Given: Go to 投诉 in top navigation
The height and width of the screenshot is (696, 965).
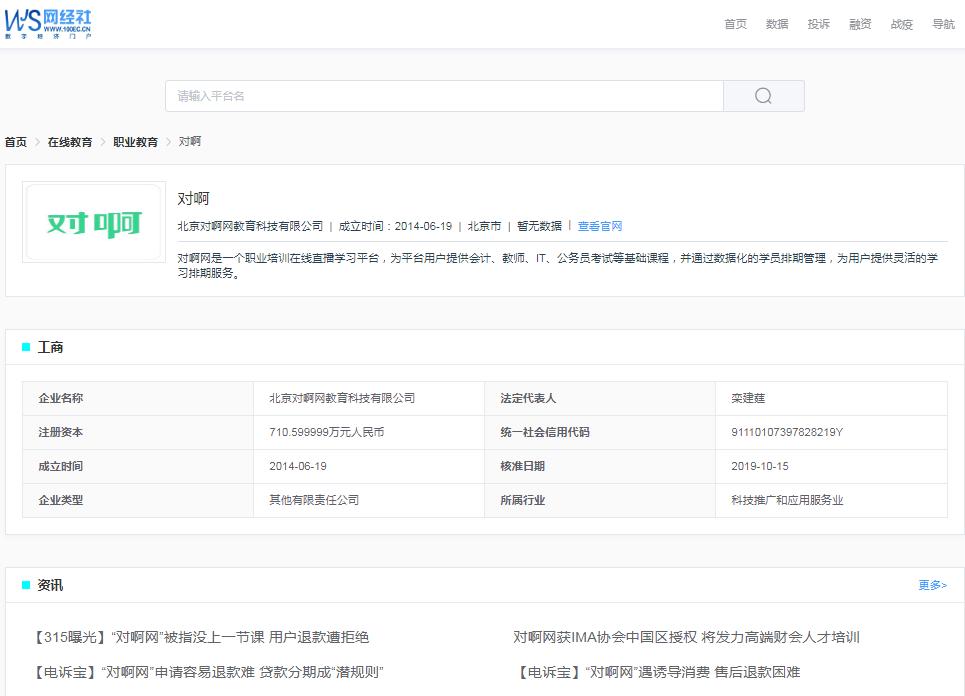Looking at the screenshot, I should 818,24.
